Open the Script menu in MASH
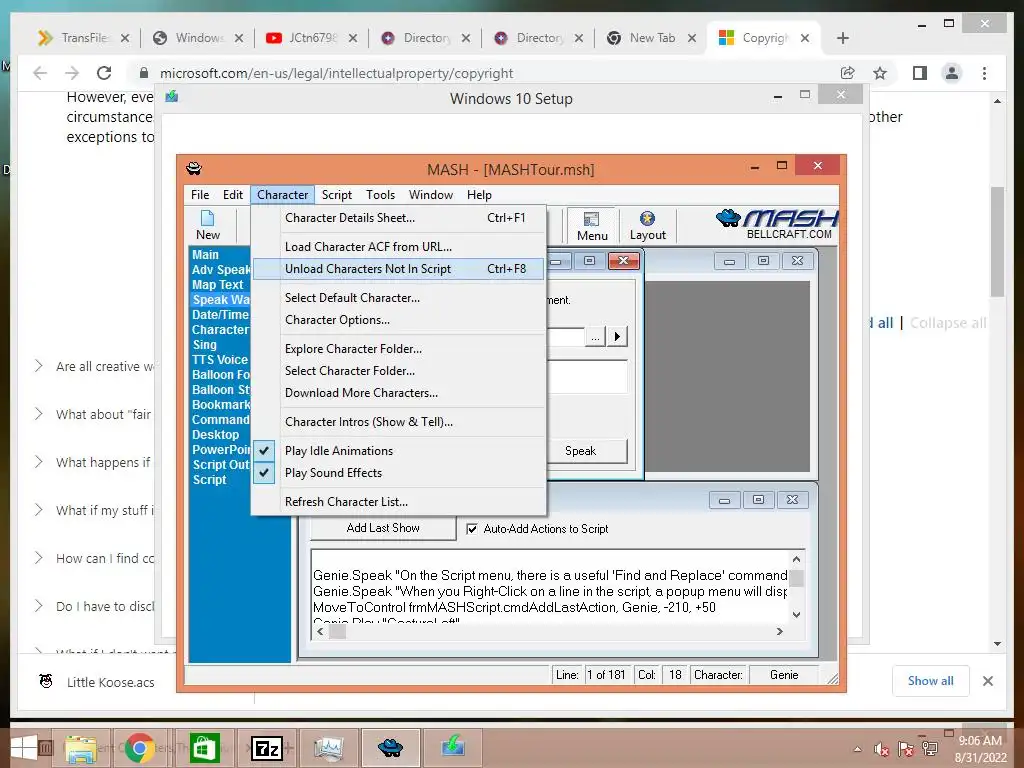Viewport: 1024px width, 768px height. [336, 195]
